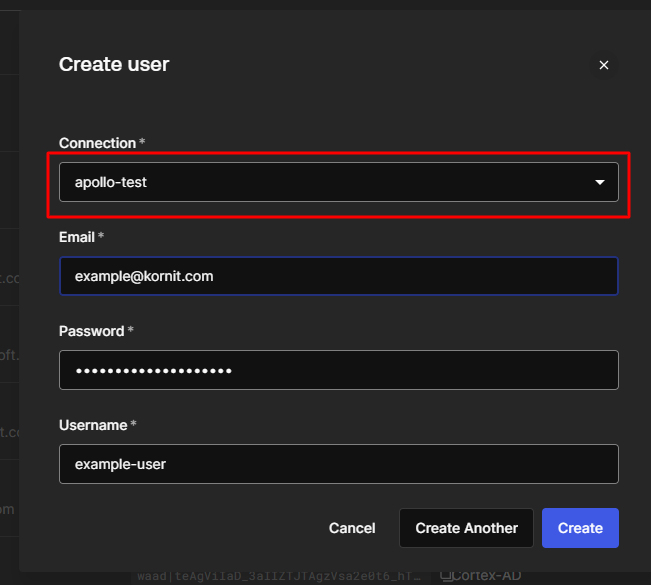The width and height of the screenshot is (651, 585).
Task: Click on the masked password dots
Action: click(x=153, y=371)
